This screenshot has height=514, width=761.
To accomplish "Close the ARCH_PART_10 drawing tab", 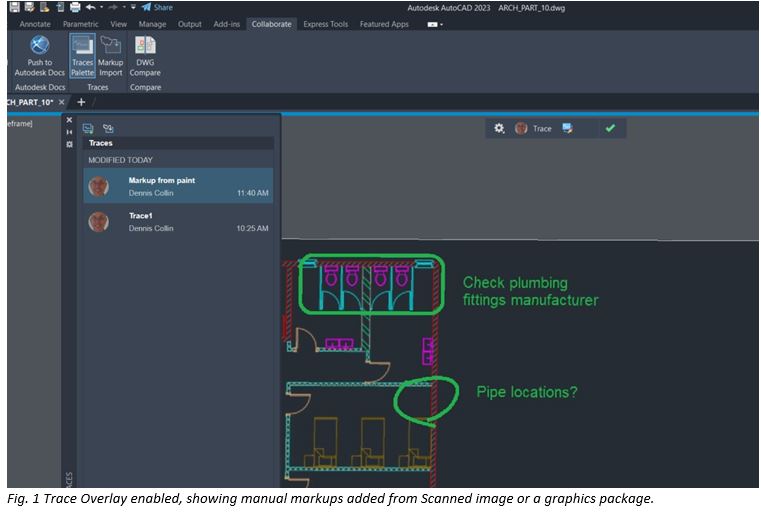I will click(62, 102).
